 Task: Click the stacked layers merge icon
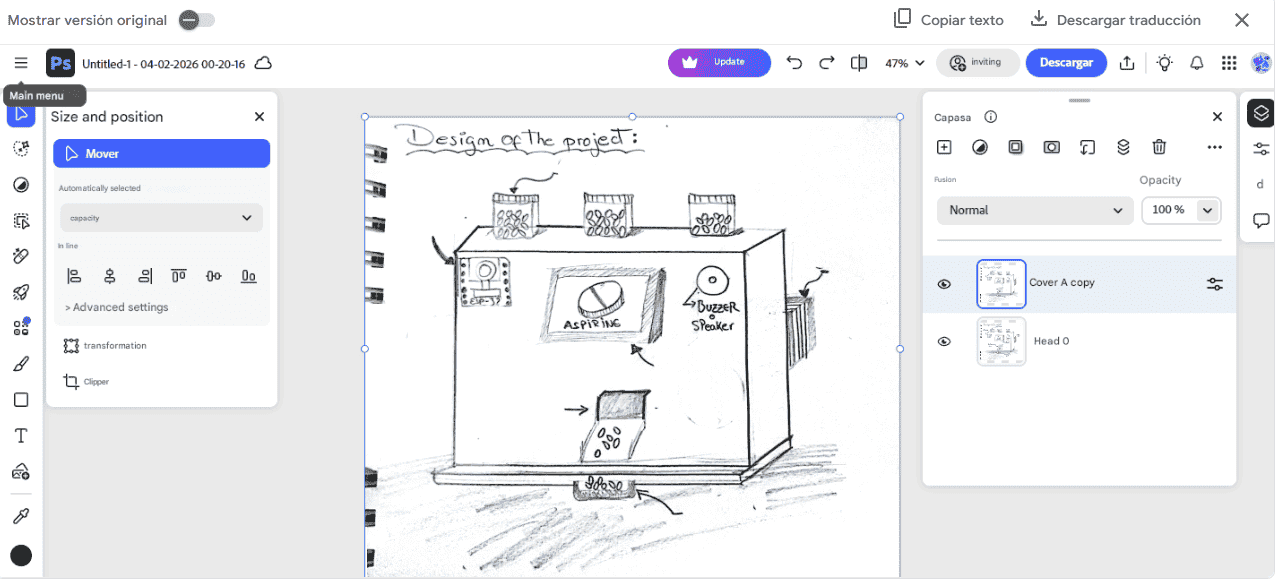(x=1124, y=147)
